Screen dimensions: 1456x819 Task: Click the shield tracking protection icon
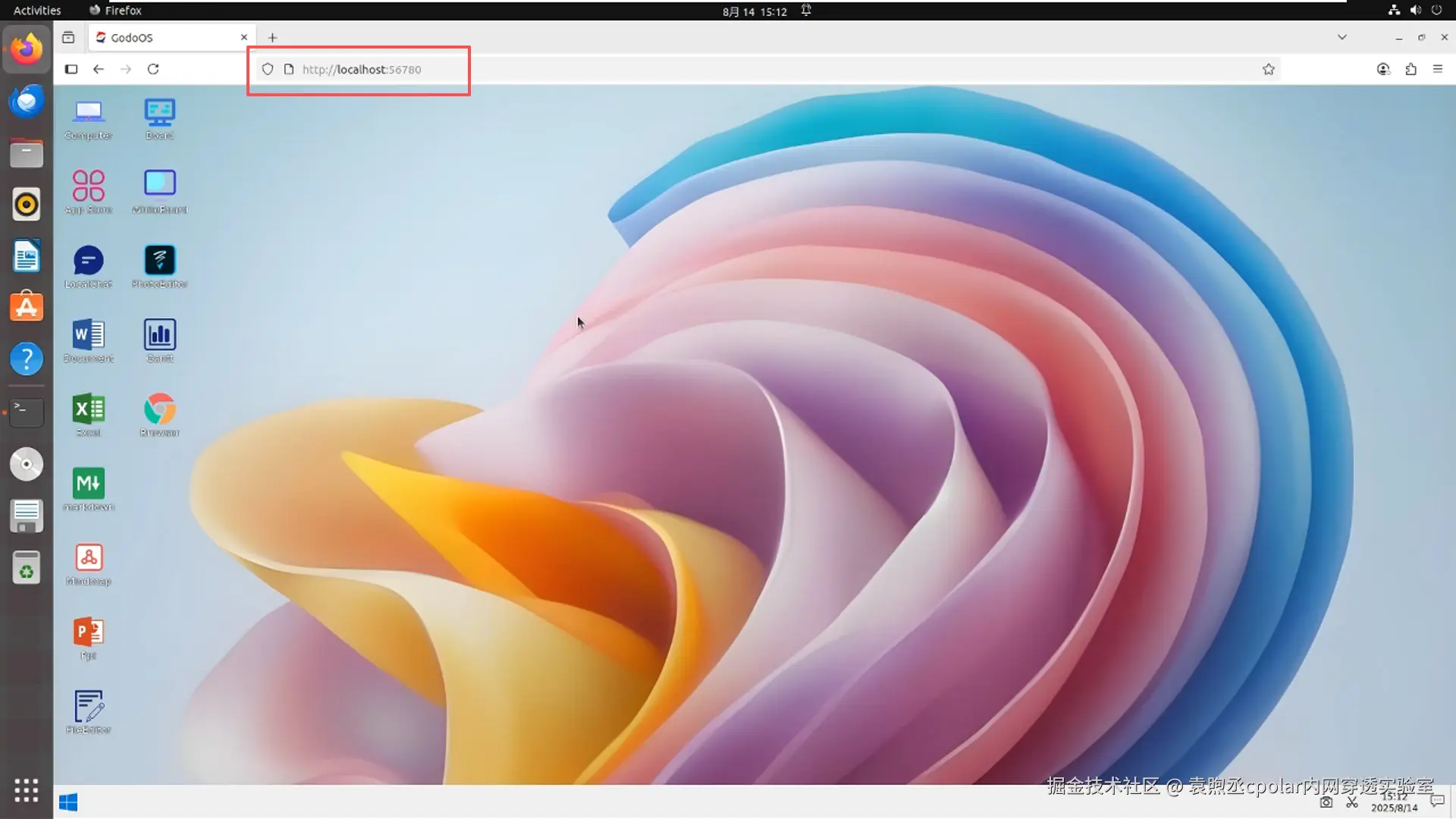pos(268,69)
